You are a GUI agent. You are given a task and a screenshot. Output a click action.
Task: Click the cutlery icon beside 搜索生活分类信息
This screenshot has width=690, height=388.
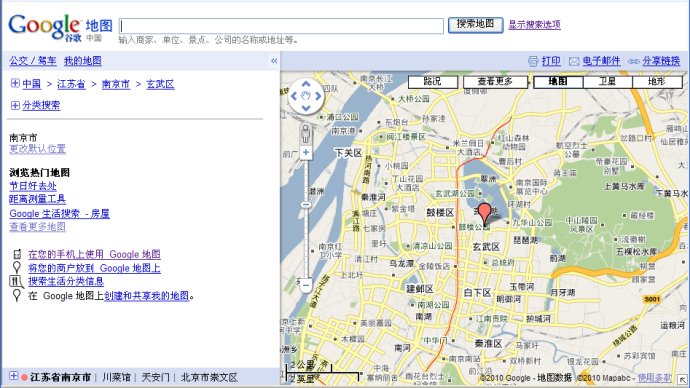tap(16, 281)
